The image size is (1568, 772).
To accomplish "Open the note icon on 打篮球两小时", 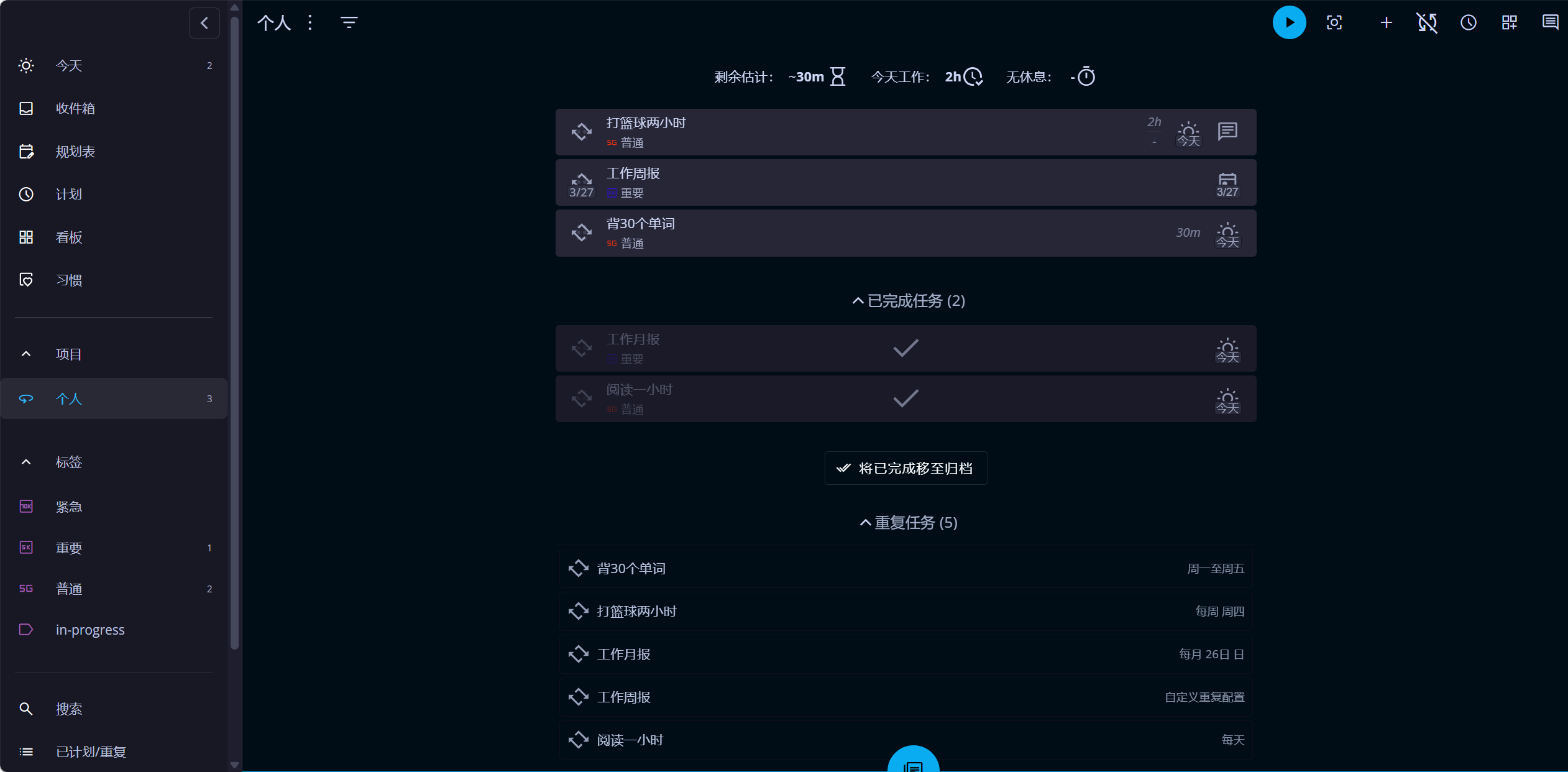I will click(x=1227, y=131).
